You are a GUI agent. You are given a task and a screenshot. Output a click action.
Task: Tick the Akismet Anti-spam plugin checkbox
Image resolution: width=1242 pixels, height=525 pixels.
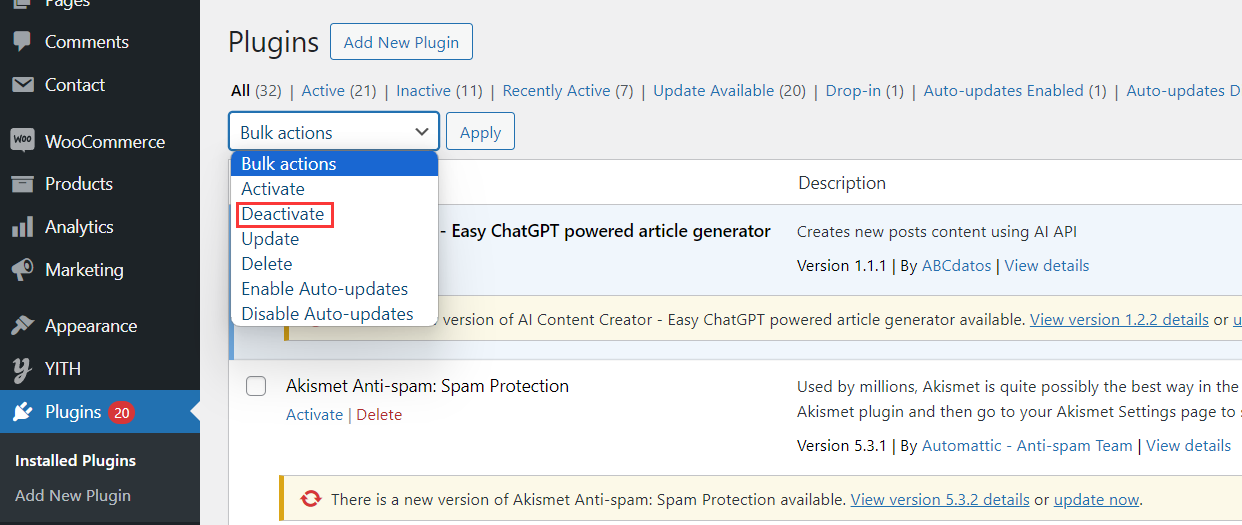pos(256,386)
